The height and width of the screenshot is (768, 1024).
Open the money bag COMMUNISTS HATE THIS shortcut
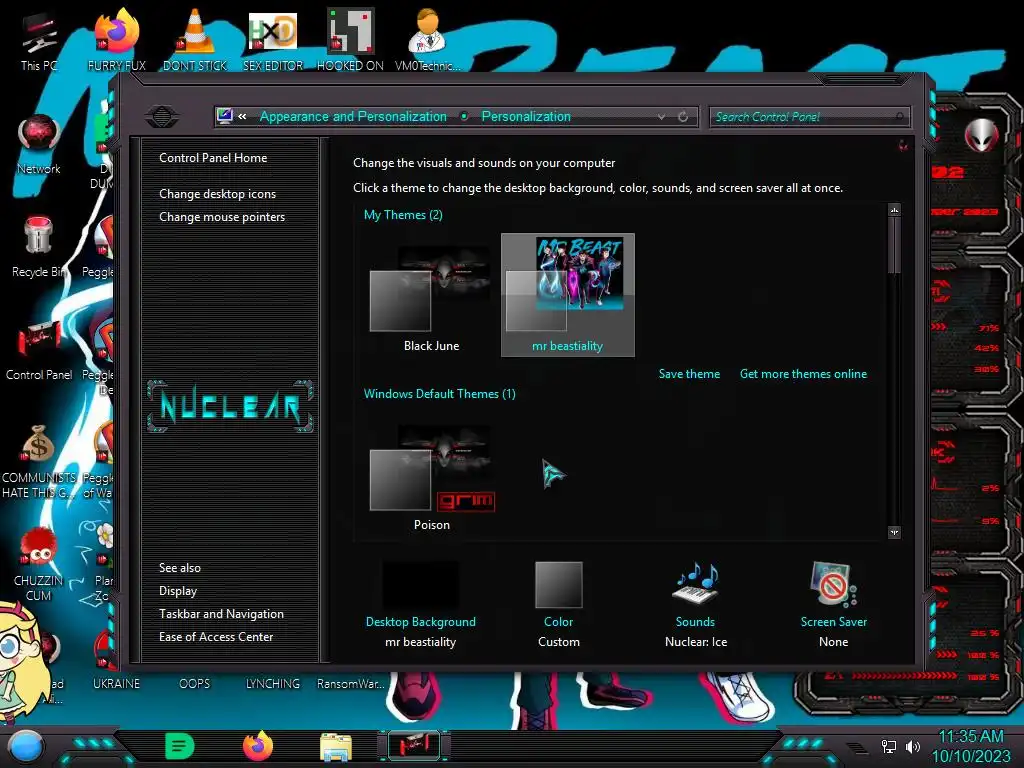(x=39, y=461)
